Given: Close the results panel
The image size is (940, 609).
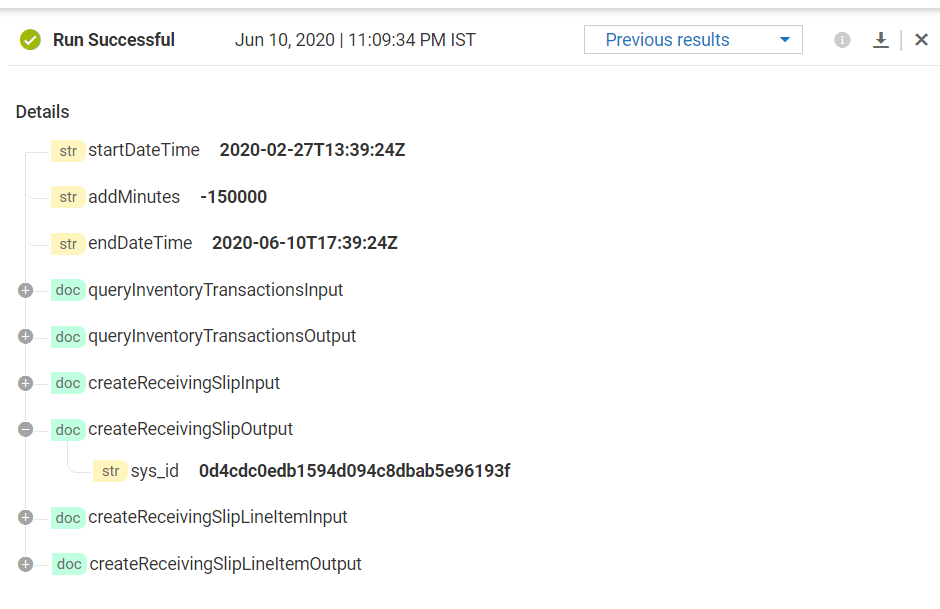Looking at the screenshot, I should coord(921,40).
